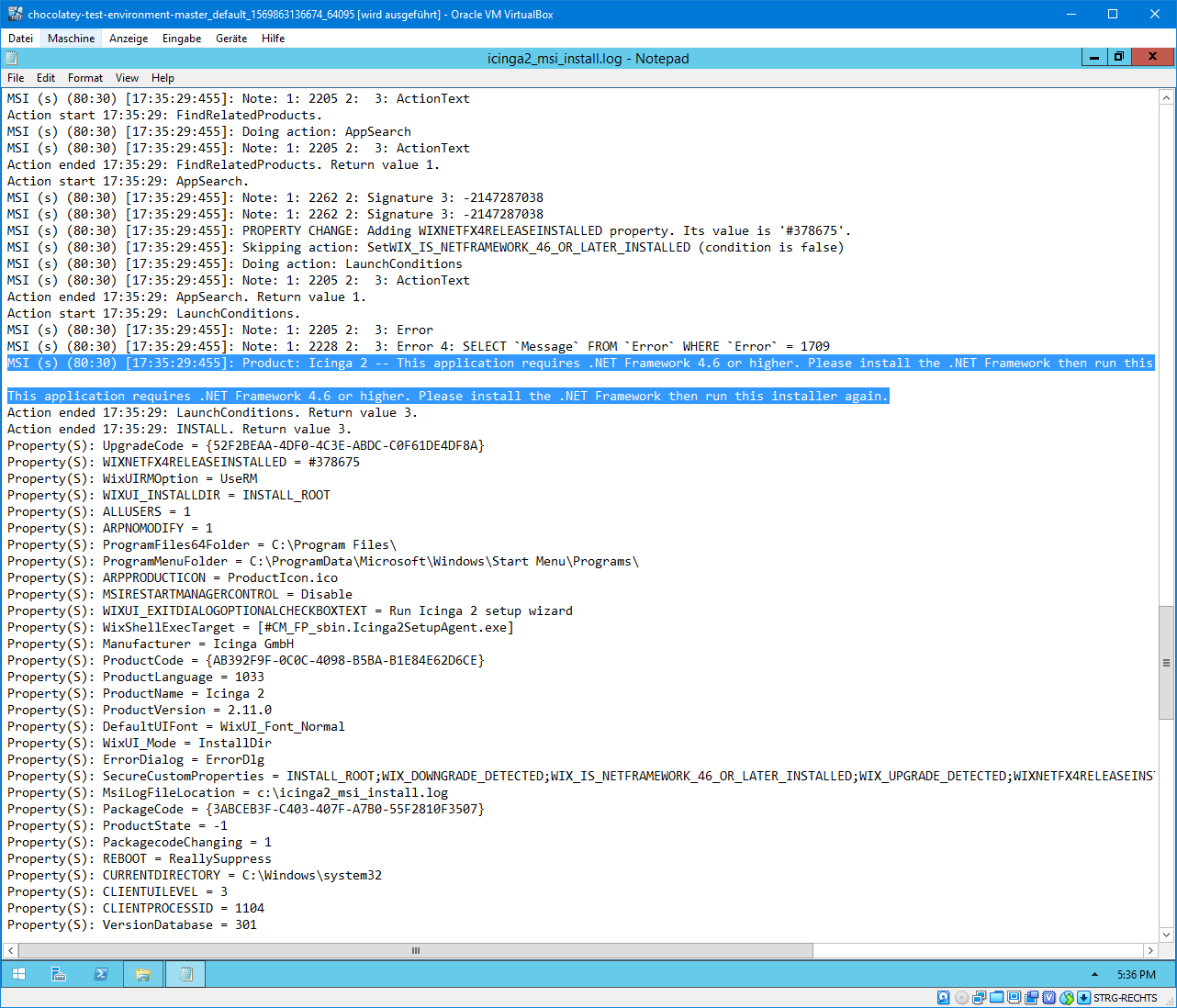
Task: Click the VirtualBox shared folders indicator
Action: coord(996,998)
